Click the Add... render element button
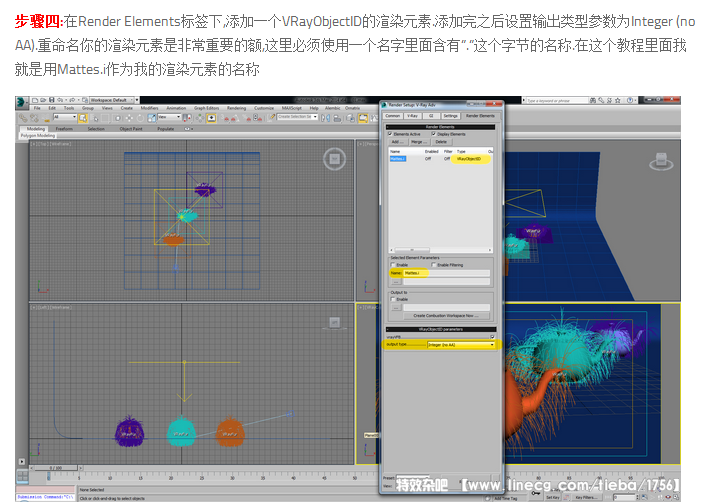Image resolution: width=710 pixels, height=502 pixels. [x=398, y=142]
